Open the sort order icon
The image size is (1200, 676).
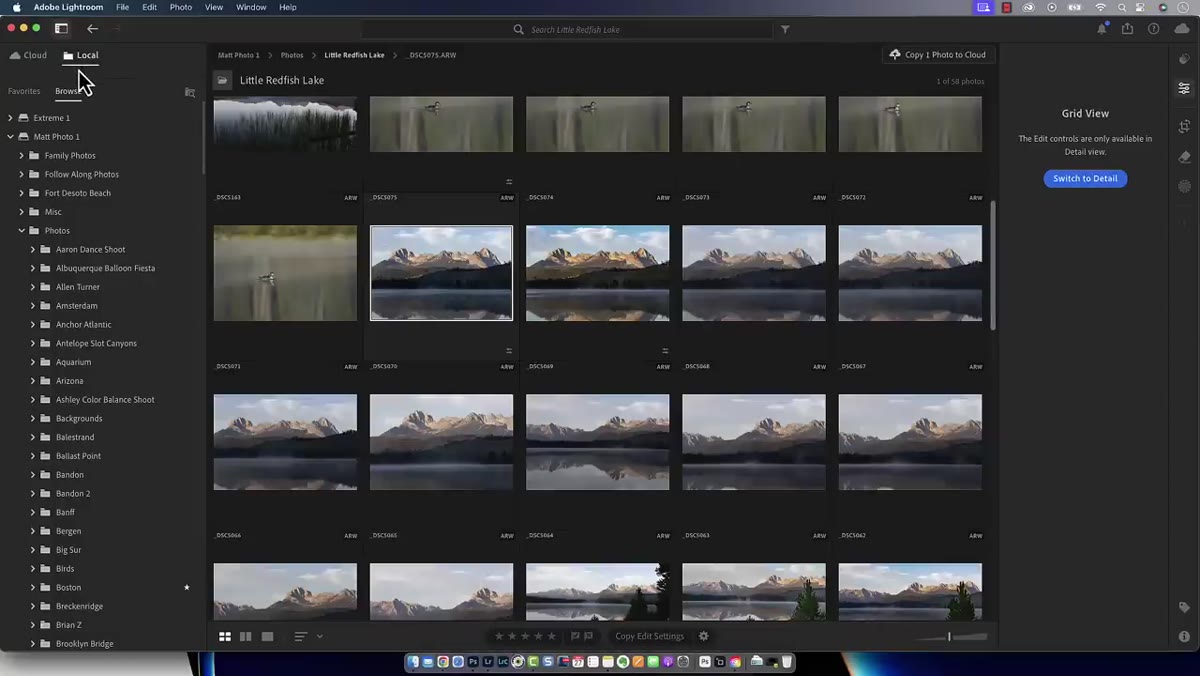300,636
